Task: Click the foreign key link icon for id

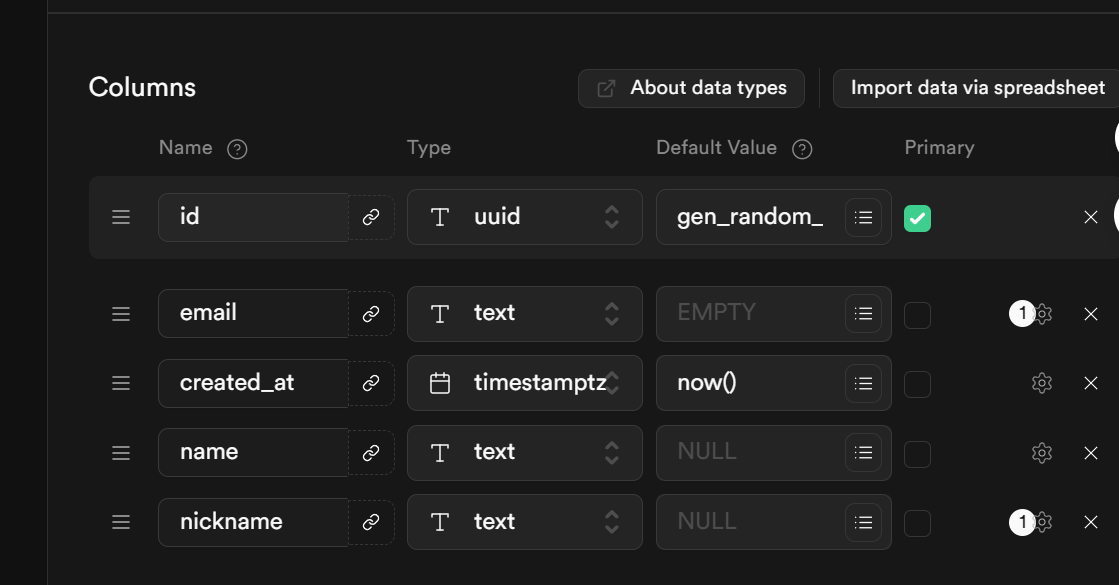Action: pos(371,217)
